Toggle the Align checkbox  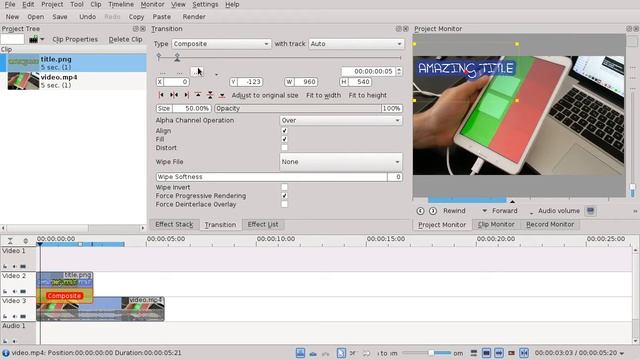pos(284,131)
